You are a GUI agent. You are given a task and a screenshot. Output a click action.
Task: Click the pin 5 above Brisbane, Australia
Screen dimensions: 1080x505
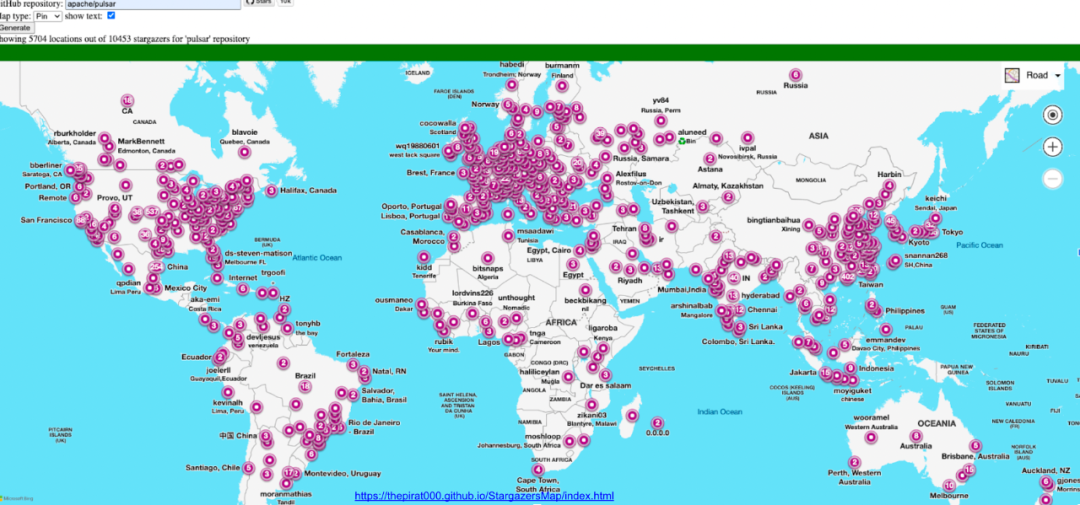click(975, 446)
